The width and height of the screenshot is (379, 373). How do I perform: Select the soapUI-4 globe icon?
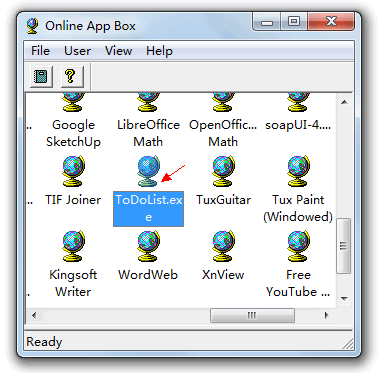(298, 103)
